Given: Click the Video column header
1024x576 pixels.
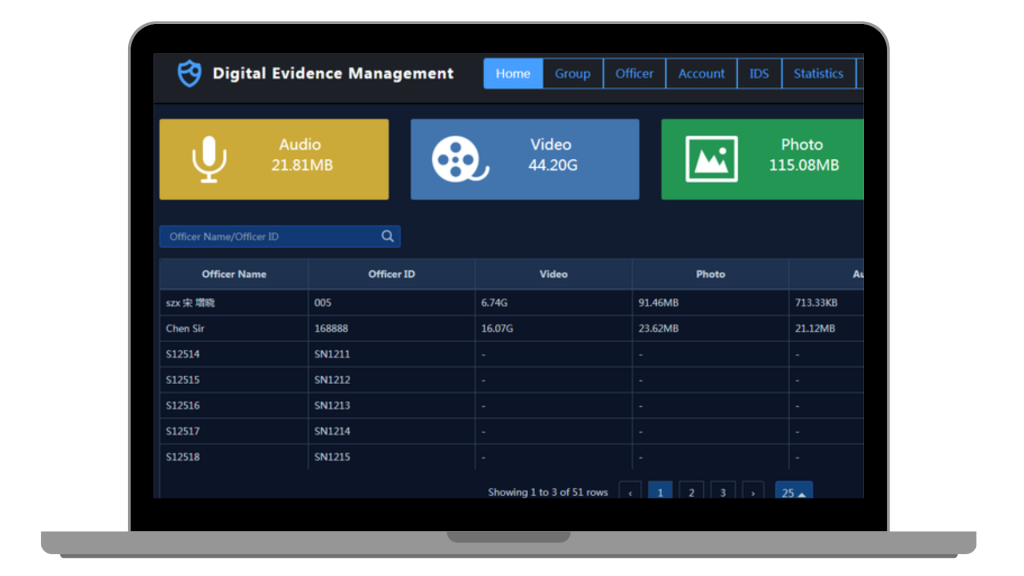Looking at the screenshot, I should pyautogui.click(x=553, y=274).
